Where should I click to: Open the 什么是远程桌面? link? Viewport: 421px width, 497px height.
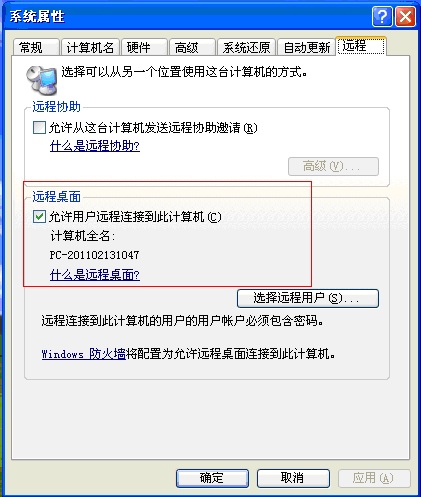[x=95, y=275]
